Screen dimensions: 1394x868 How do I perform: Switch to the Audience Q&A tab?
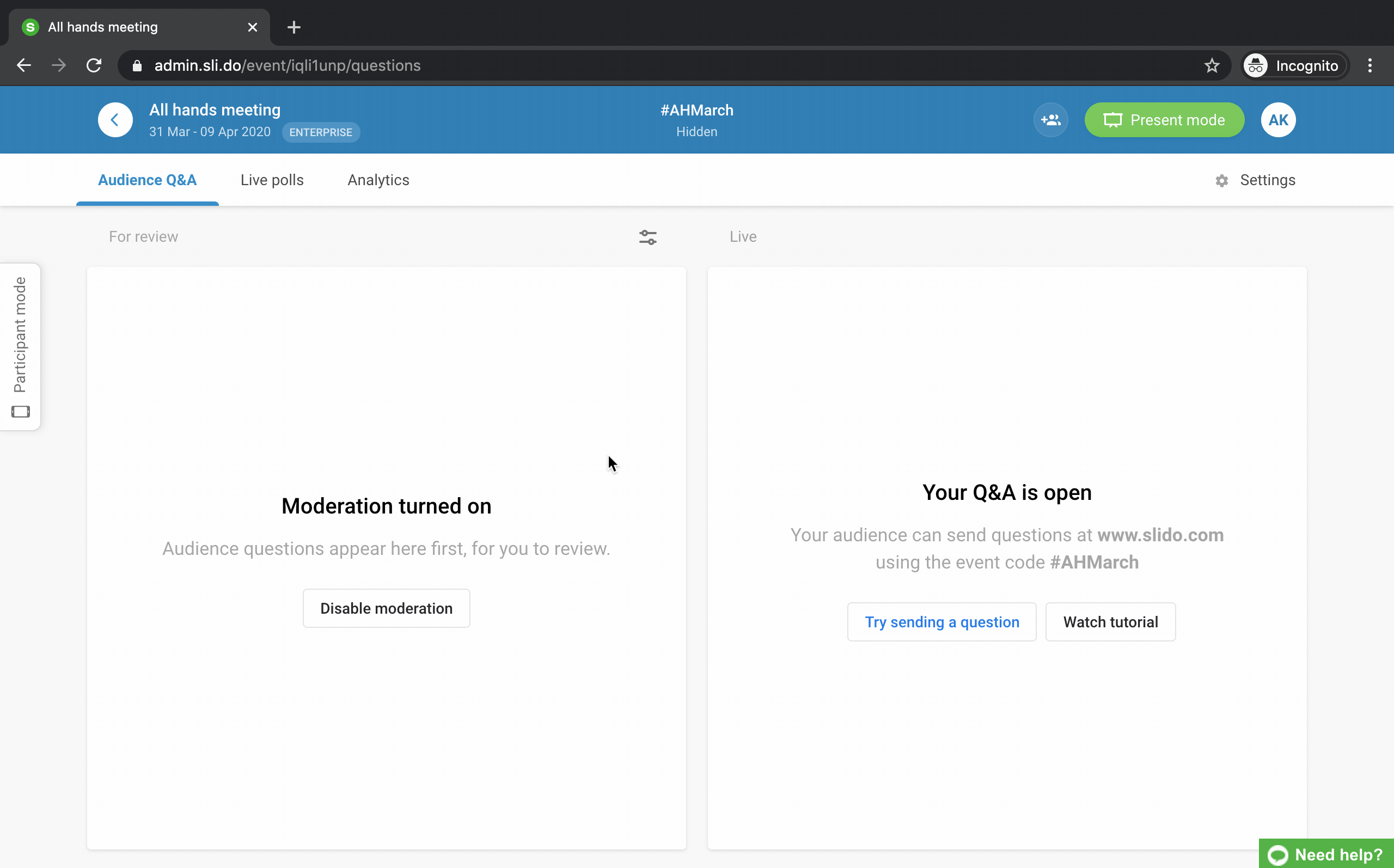[148, 180]
